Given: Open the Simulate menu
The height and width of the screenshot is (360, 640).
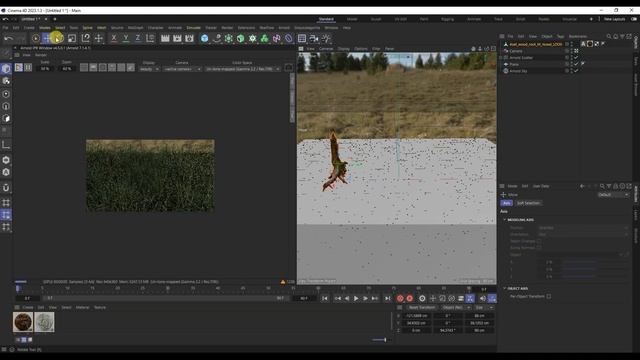Looking at the screenshot, I should pos(193,28).
